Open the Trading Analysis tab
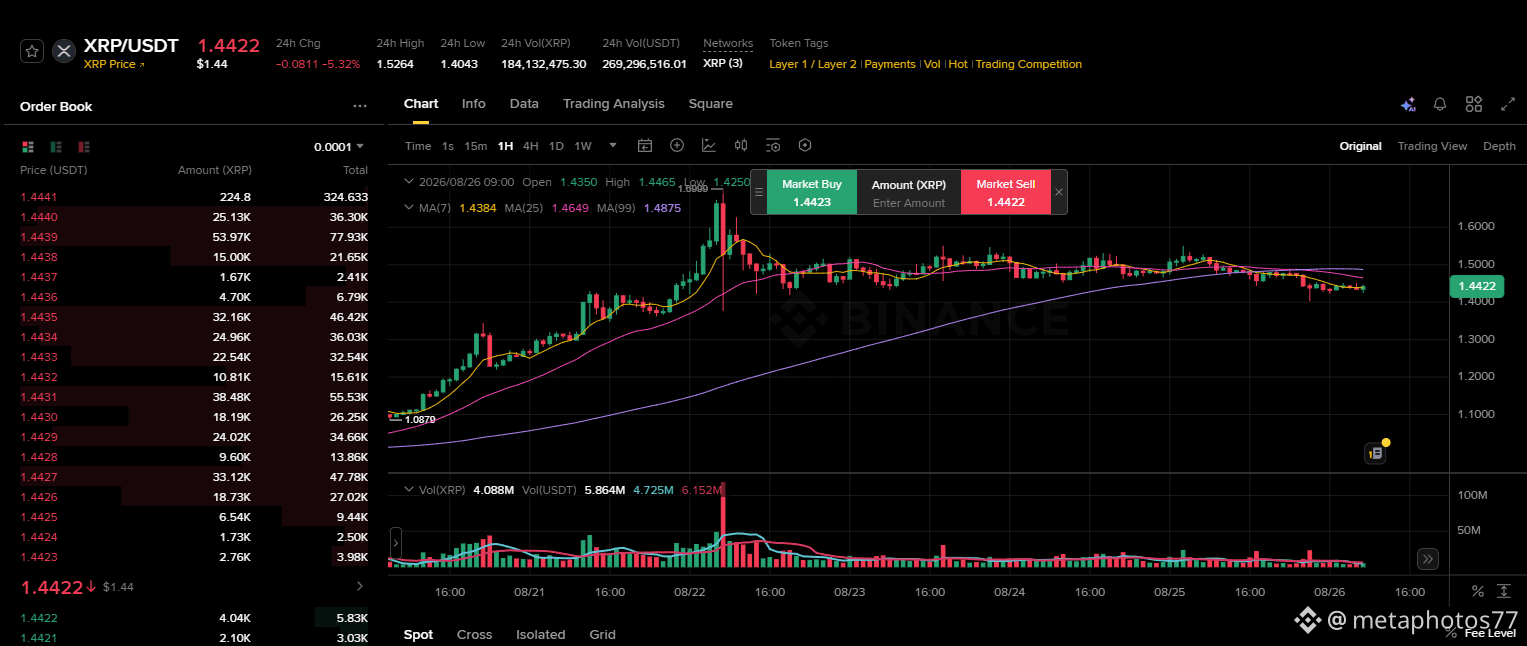This screenshot has height=646, width=1527. (x=614, y=104)
